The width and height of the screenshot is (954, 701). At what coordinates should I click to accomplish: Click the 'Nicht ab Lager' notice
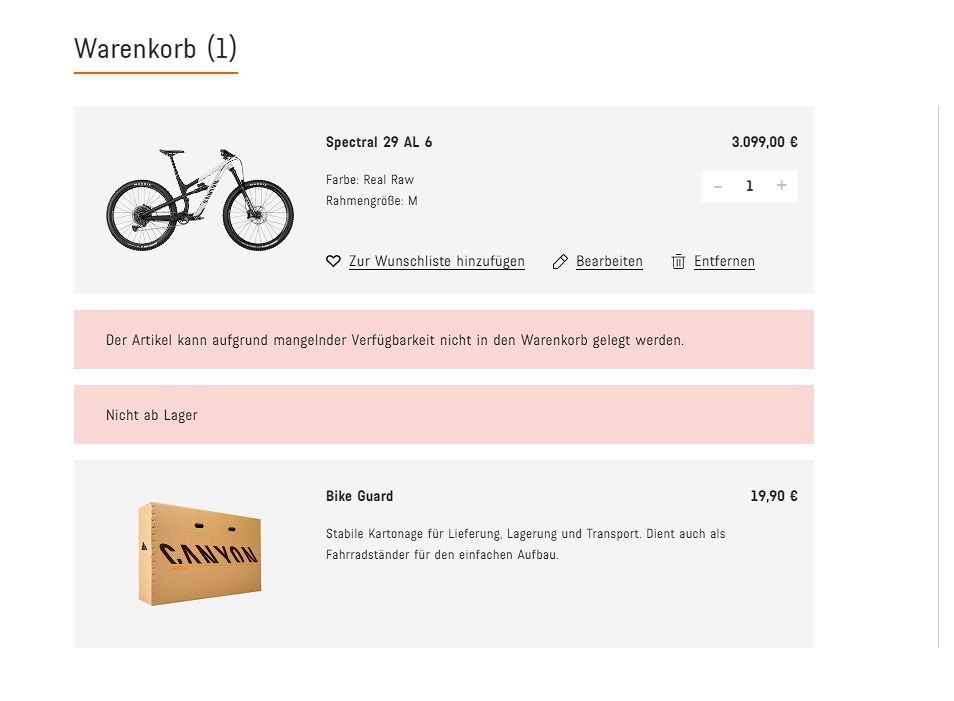[152, 415]
